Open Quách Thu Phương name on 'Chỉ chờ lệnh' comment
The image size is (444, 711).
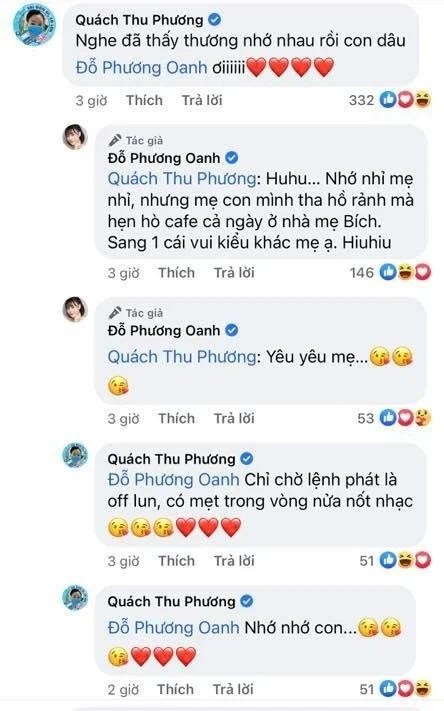pyautogui.click(x=171, y=459)
